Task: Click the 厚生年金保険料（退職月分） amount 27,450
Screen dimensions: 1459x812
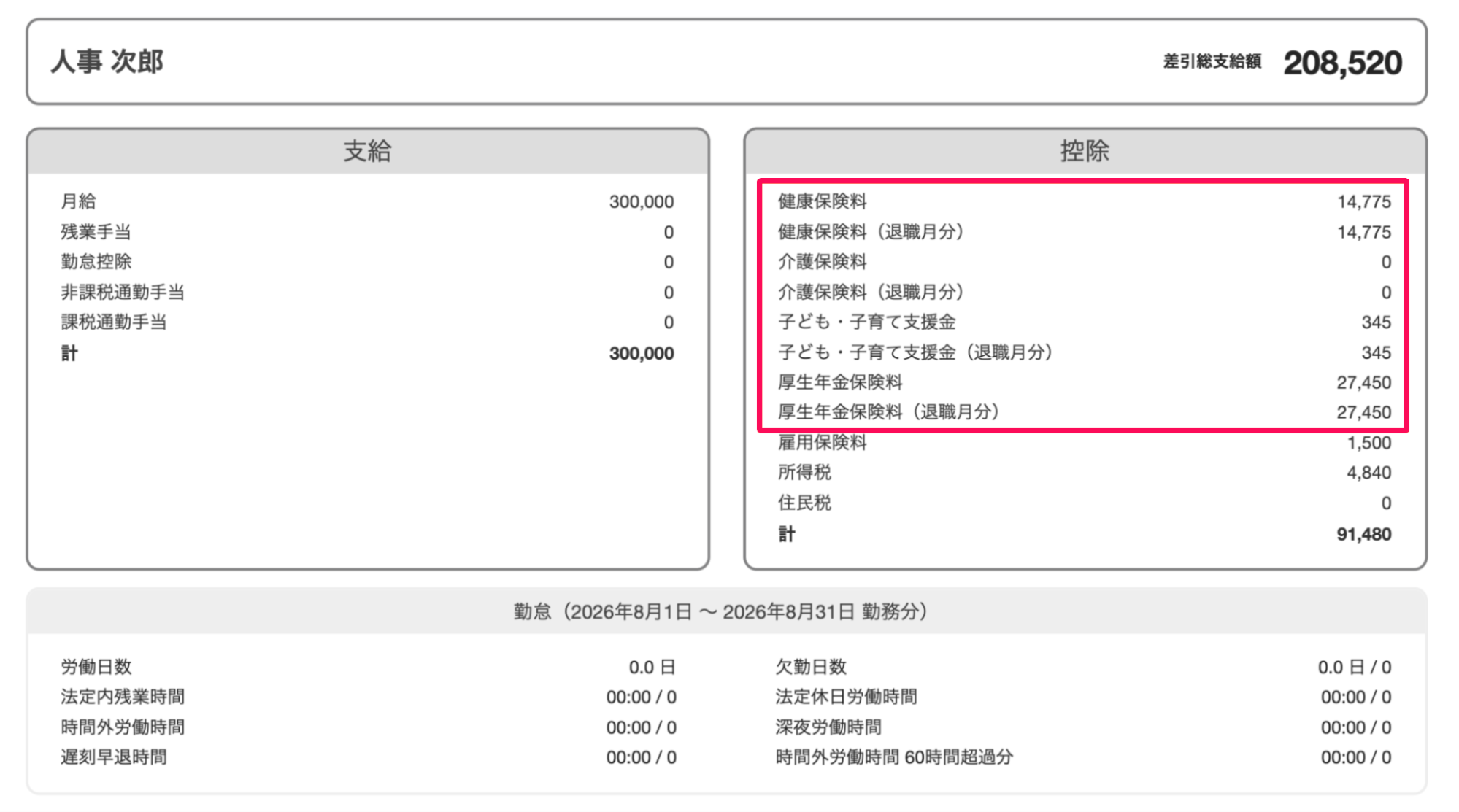Action: (1363, 412)
